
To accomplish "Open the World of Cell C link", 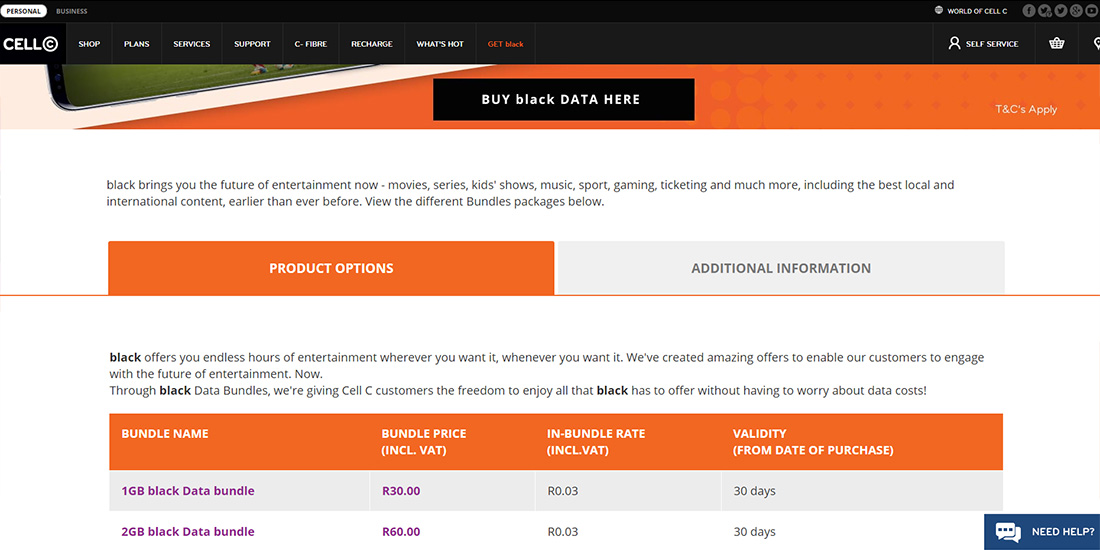I will [x=977, y=11].
